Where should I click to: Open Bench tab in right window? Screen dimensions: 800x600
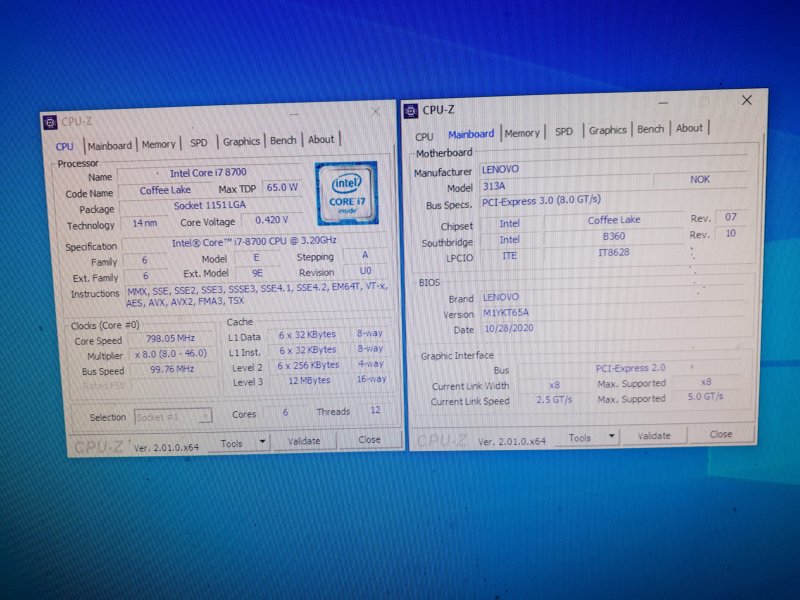pyautogui.click(x=651, y=129)
